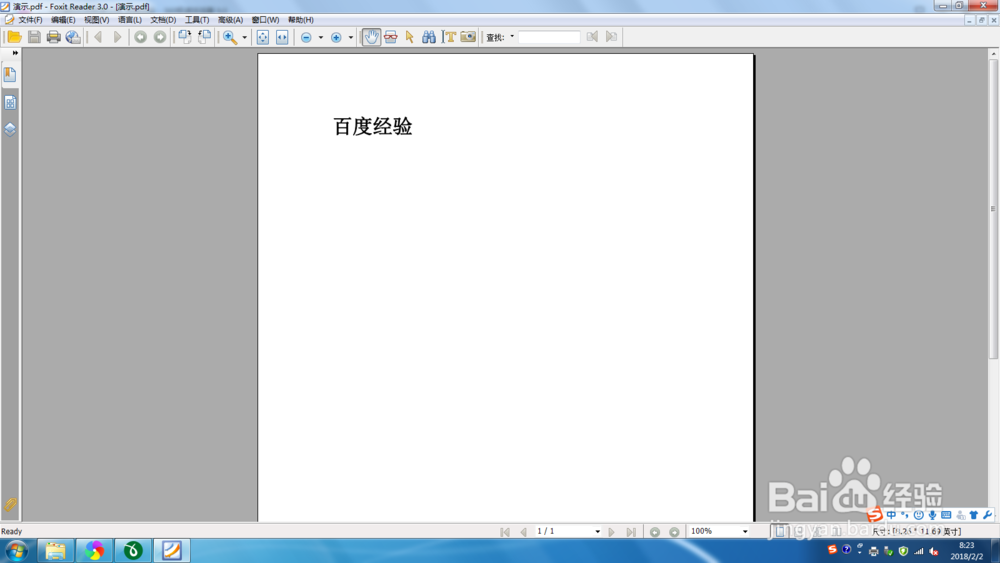Select the Hand tool

coord(371,37)
